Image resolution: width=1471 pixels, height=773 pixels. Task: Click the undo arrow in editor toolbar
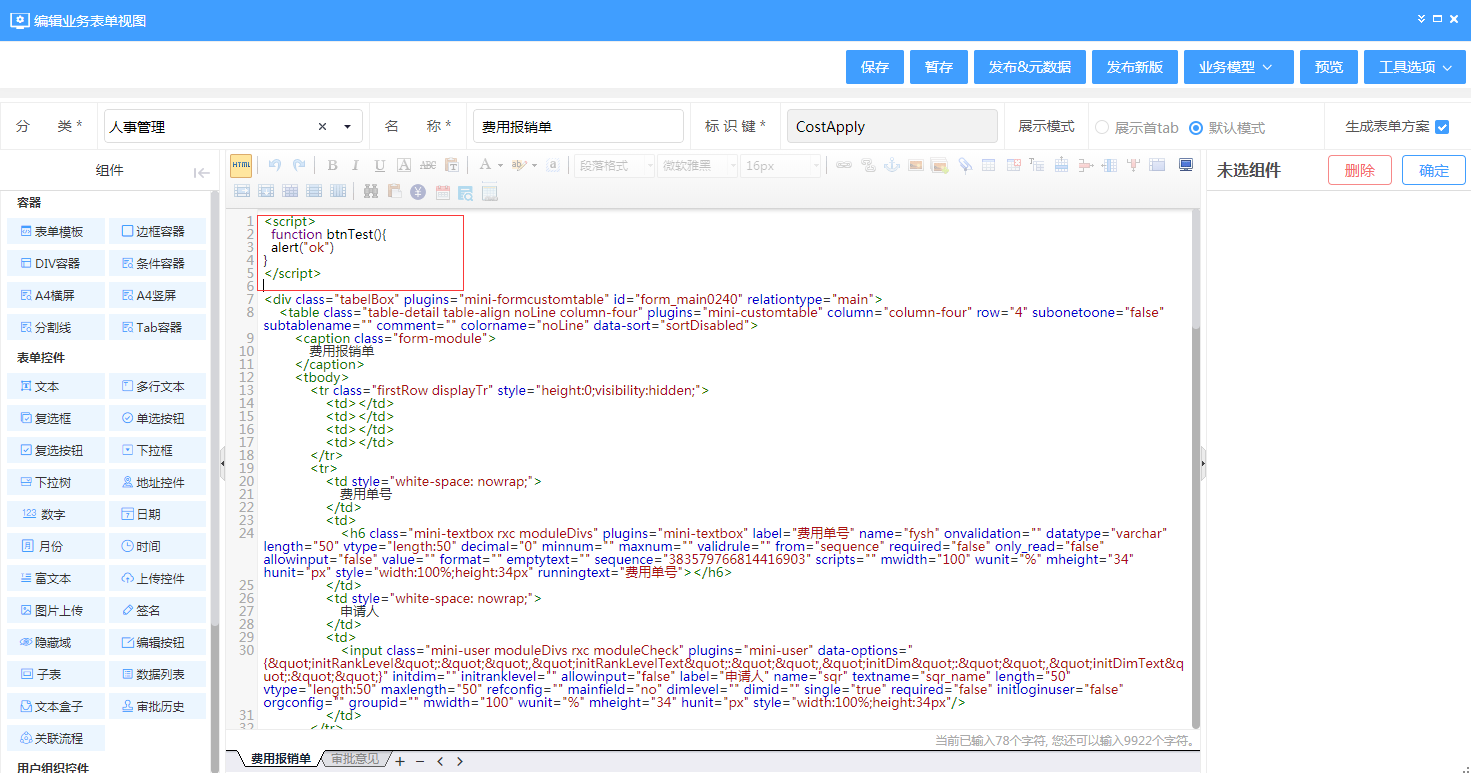click(274, 165)
